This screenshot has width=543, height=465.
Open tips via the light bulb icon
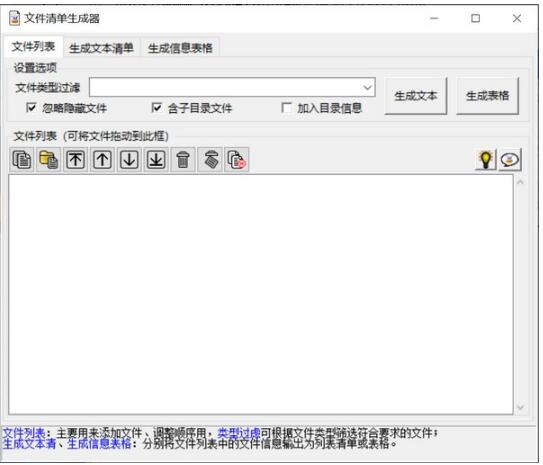coord(486,160)
